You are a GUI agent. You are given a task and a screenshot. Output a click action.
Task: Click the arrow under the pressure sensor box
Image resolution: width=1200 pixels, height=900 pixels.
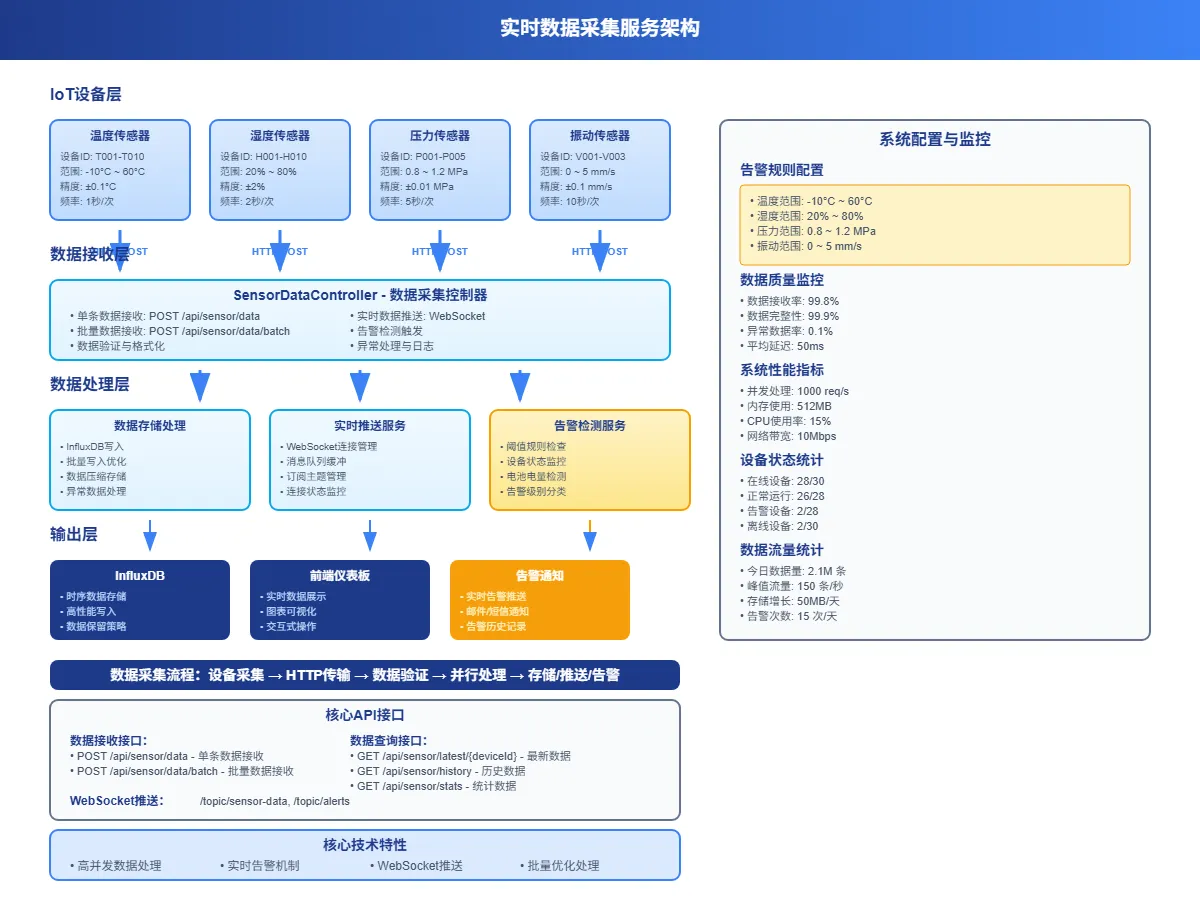tap(440, 250)
